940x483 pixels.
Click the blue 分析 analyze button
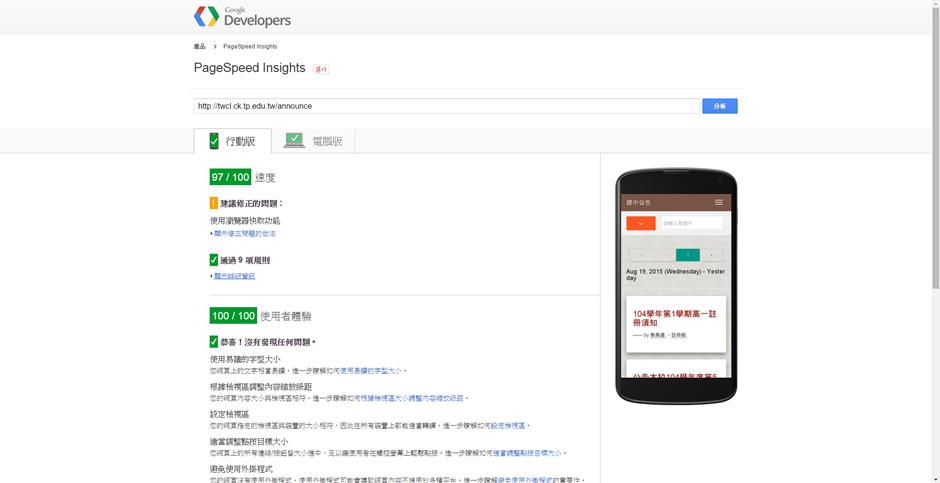(720, 106)
